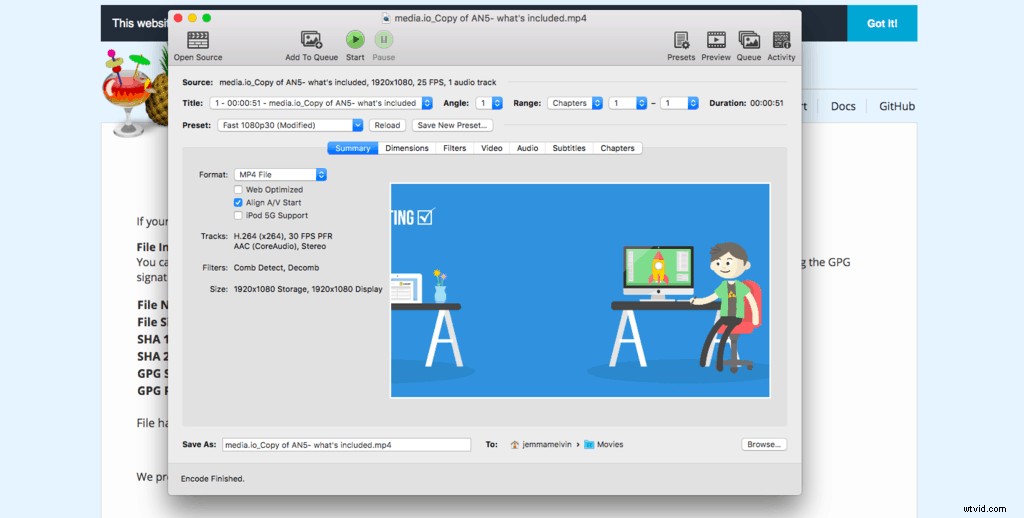
Task: Switch to the Summary tab
Action: (353, 148)
